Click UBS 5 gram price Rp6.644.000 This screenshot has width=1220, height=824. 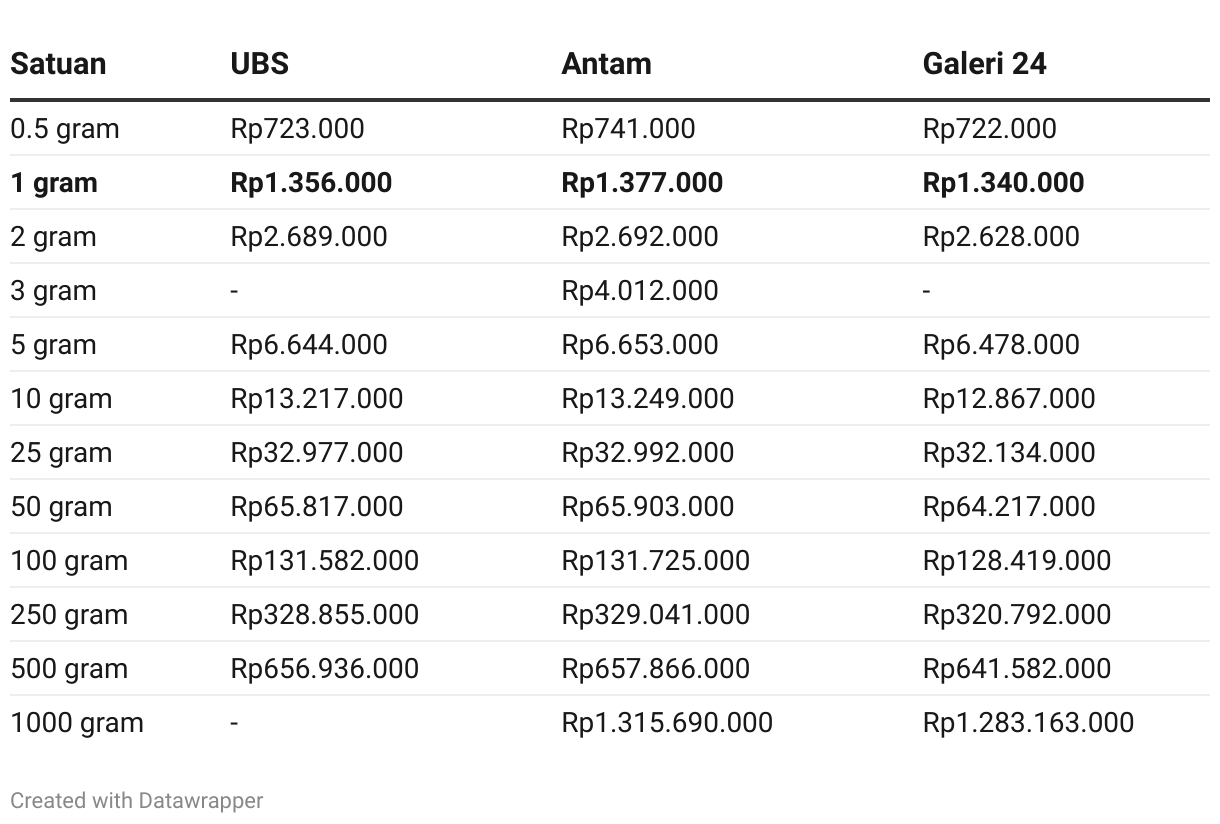(x=309, y=345)
